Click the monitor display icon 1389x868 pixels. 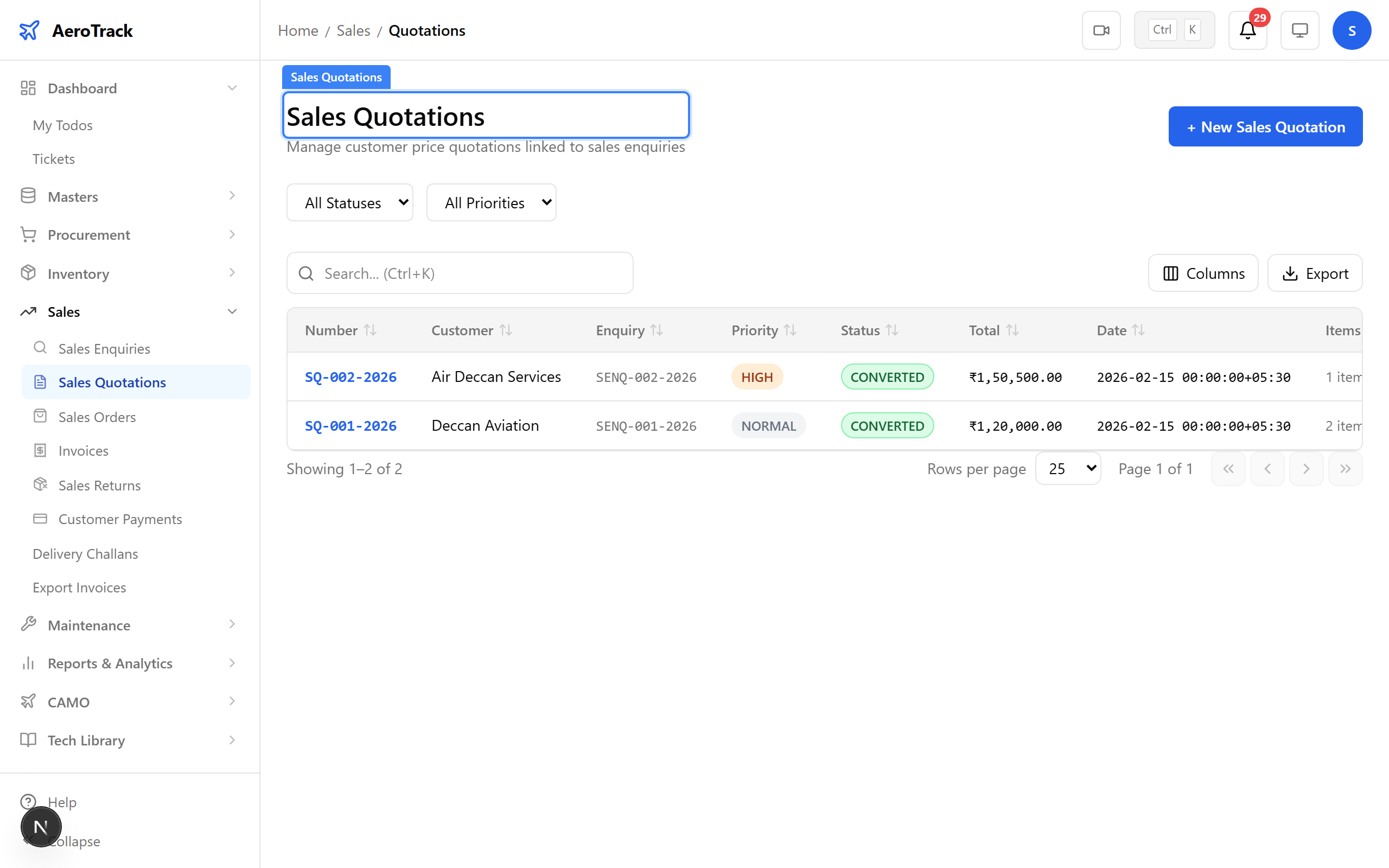1299,30
